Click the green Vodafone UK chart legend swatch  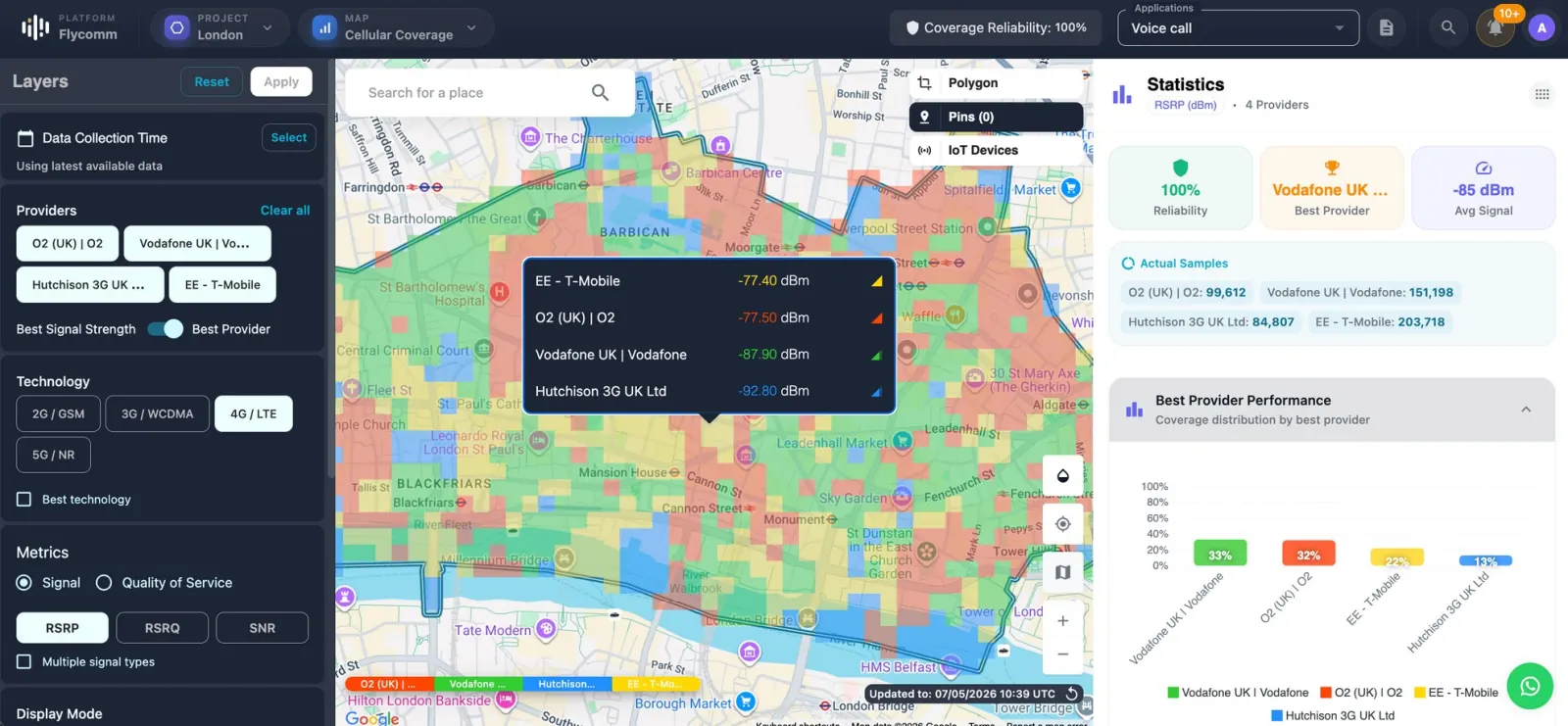tap(1173, 693)
